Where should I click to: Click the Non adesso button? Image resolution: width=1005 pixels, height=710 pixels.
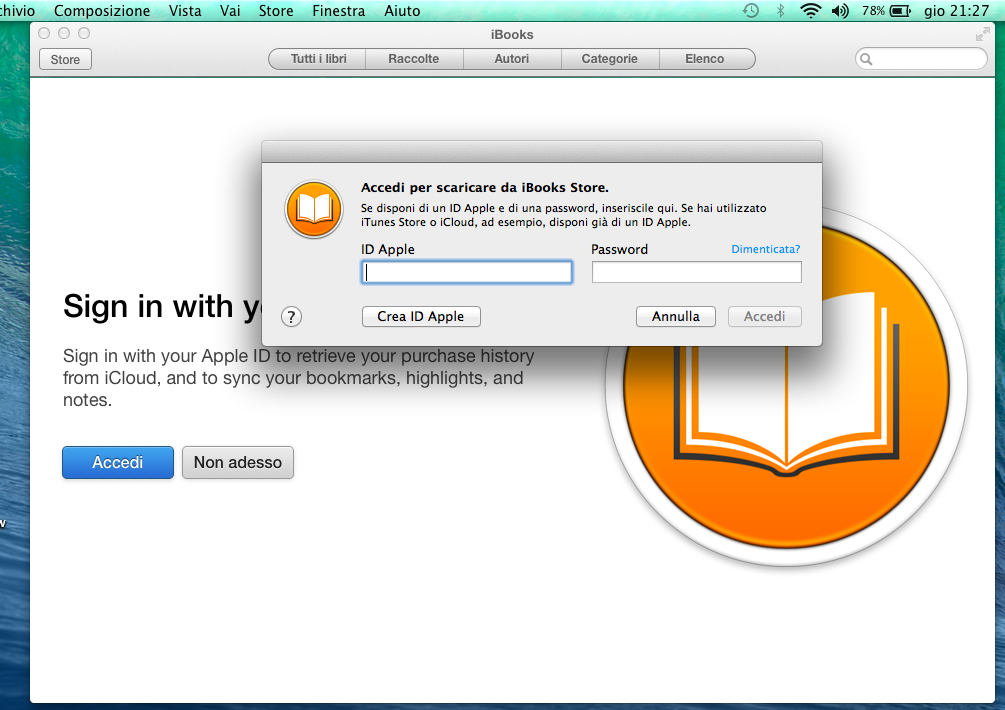[x=238, y=463]
